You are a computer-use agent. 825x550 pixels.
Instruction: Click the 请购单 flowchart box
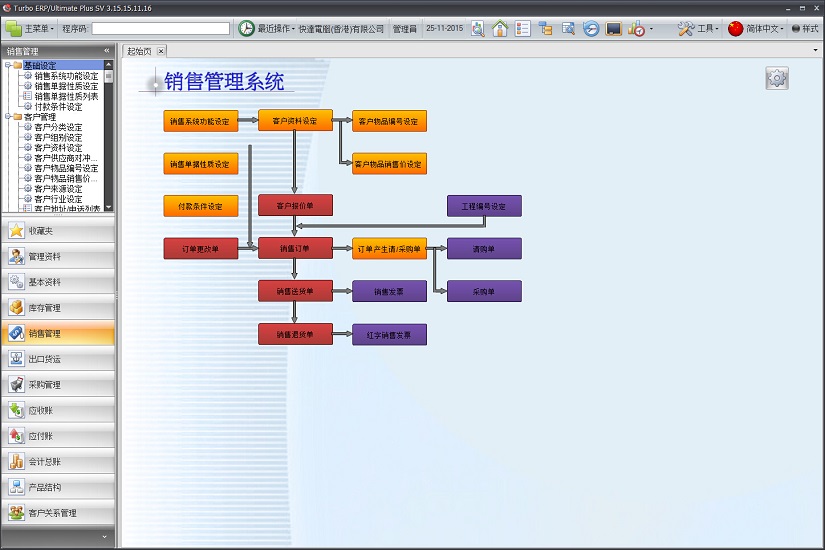pyautogui.click(x=484, y=248)
